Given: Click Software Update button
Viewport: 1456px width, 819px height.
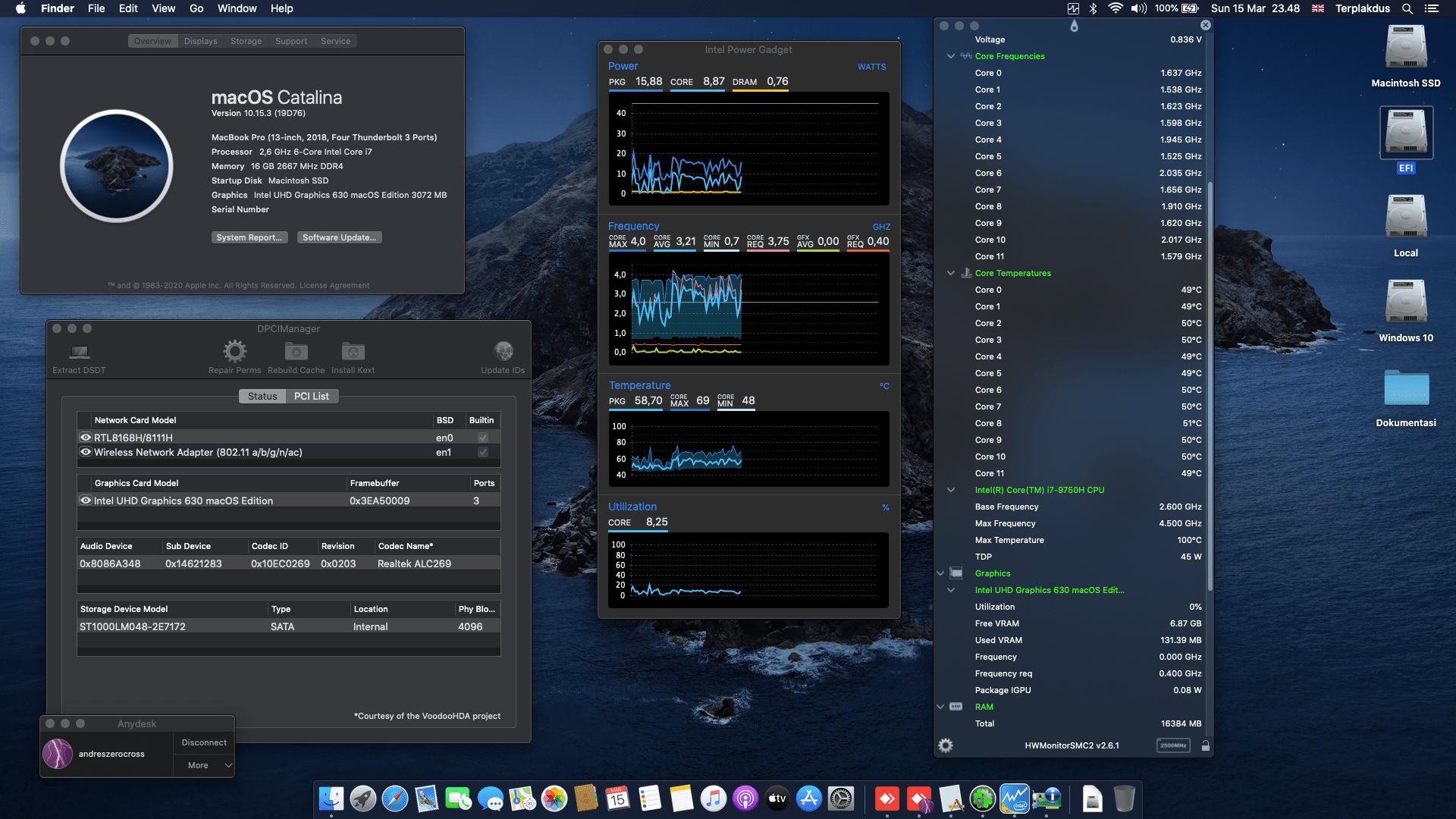Looking at the screenshot, I should pyautogui.click(x=339, y=237).
